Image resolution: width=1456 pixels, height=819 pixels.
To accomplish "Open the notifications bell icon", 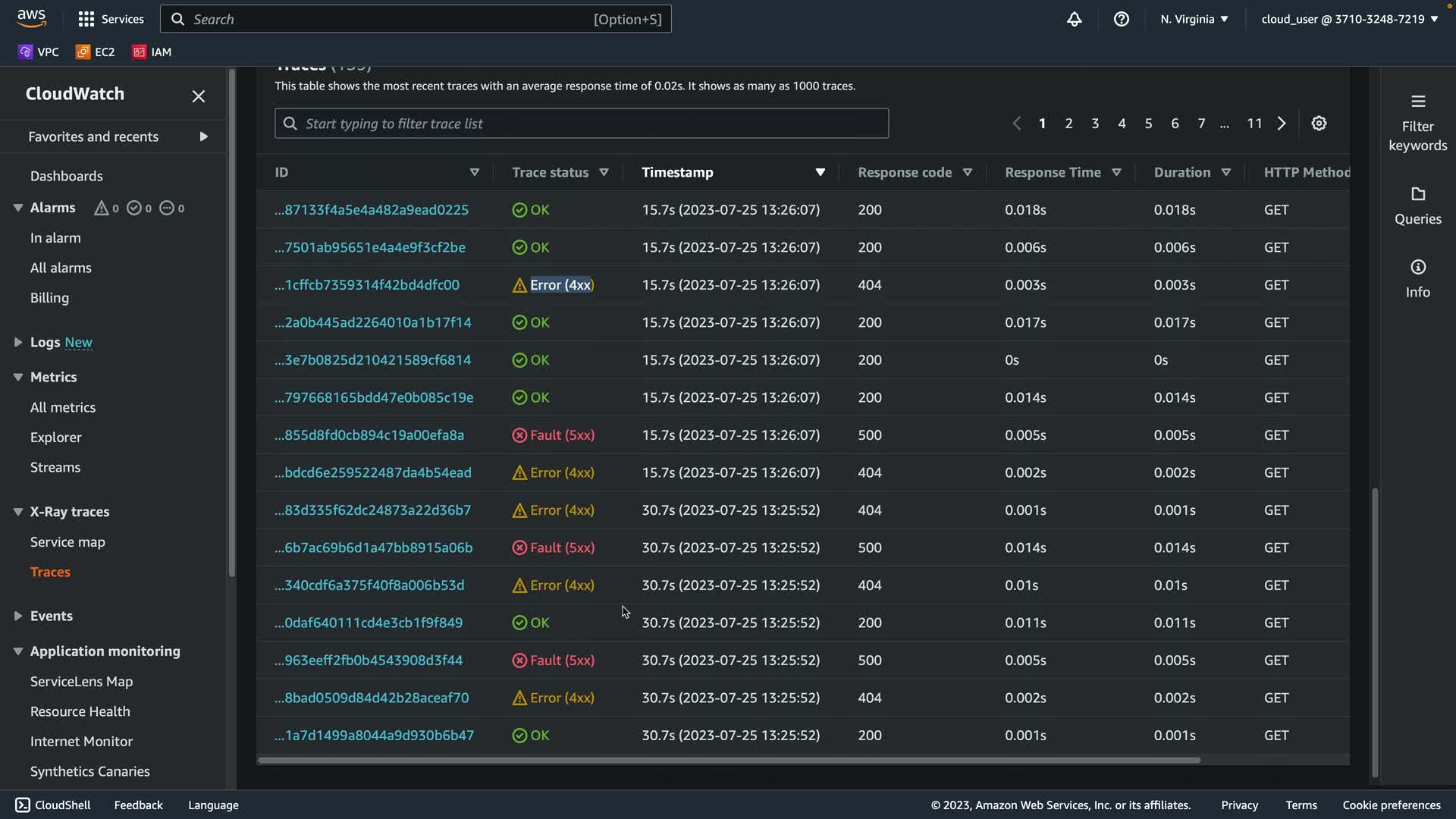I will [x=1074, y=19].
